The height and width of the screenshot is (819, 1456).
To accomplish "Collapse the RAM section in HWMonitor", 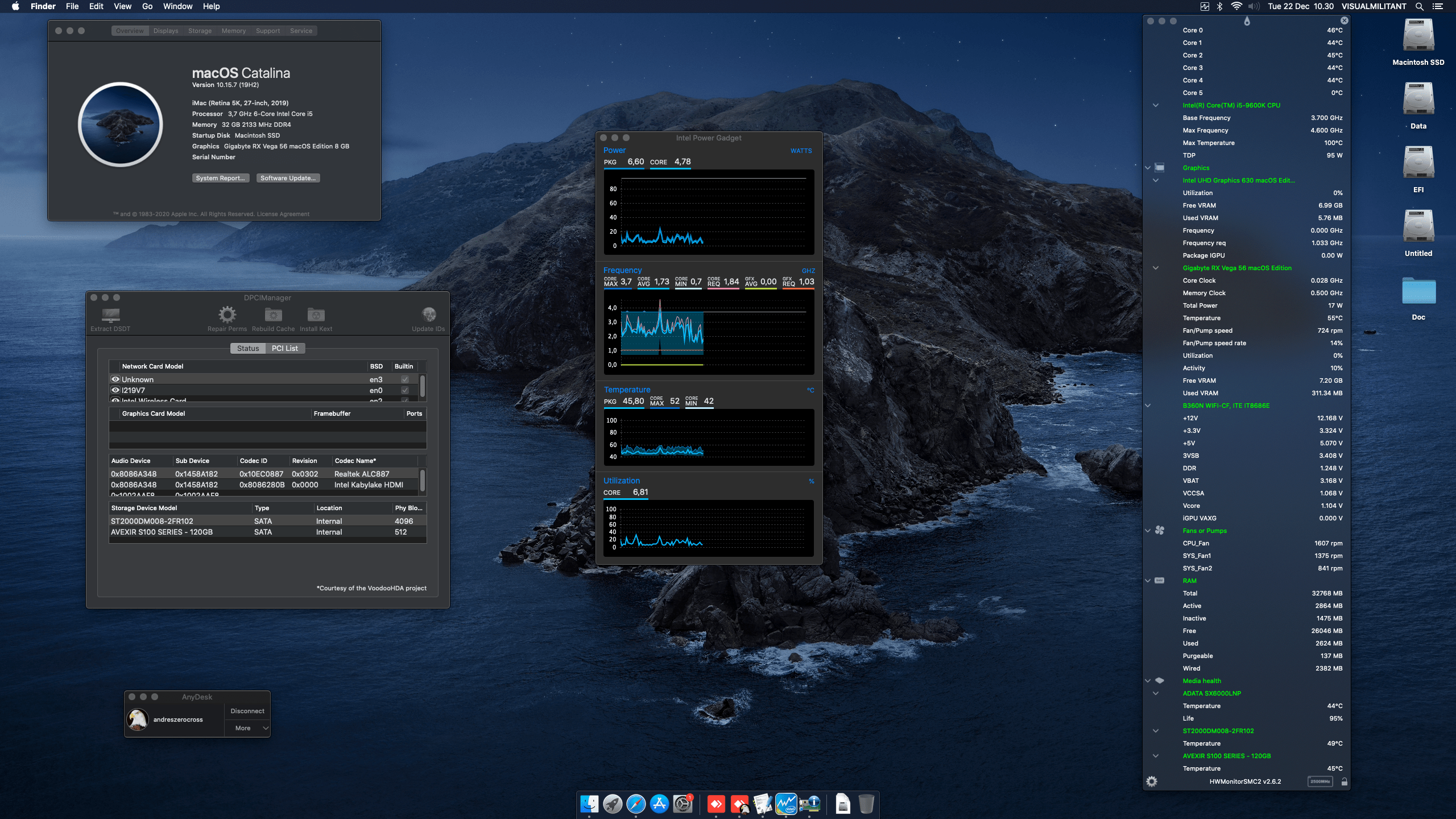I will [x=1148, y=581].
